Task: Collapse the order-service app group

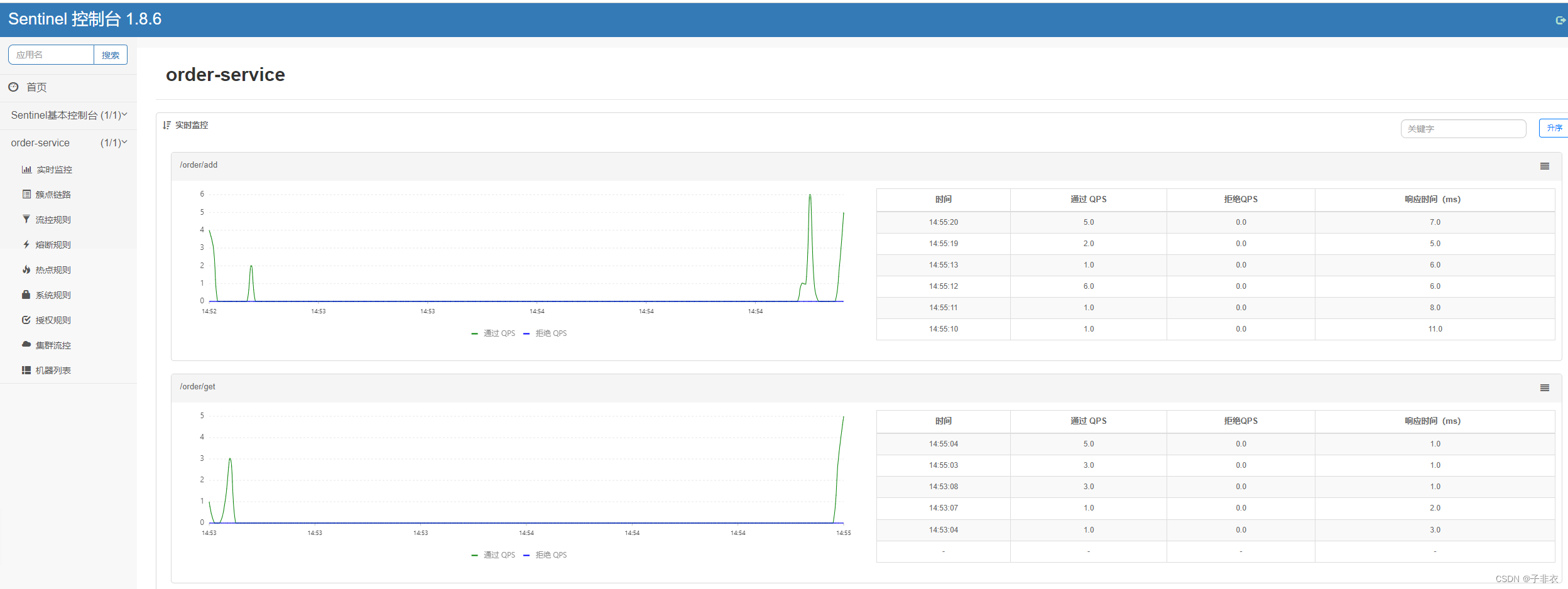Action: click(68, 143)
